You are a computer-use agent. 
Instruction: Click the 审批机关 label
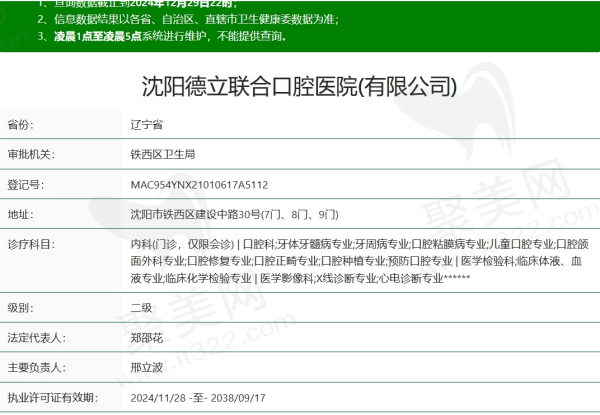pos(31,155)
